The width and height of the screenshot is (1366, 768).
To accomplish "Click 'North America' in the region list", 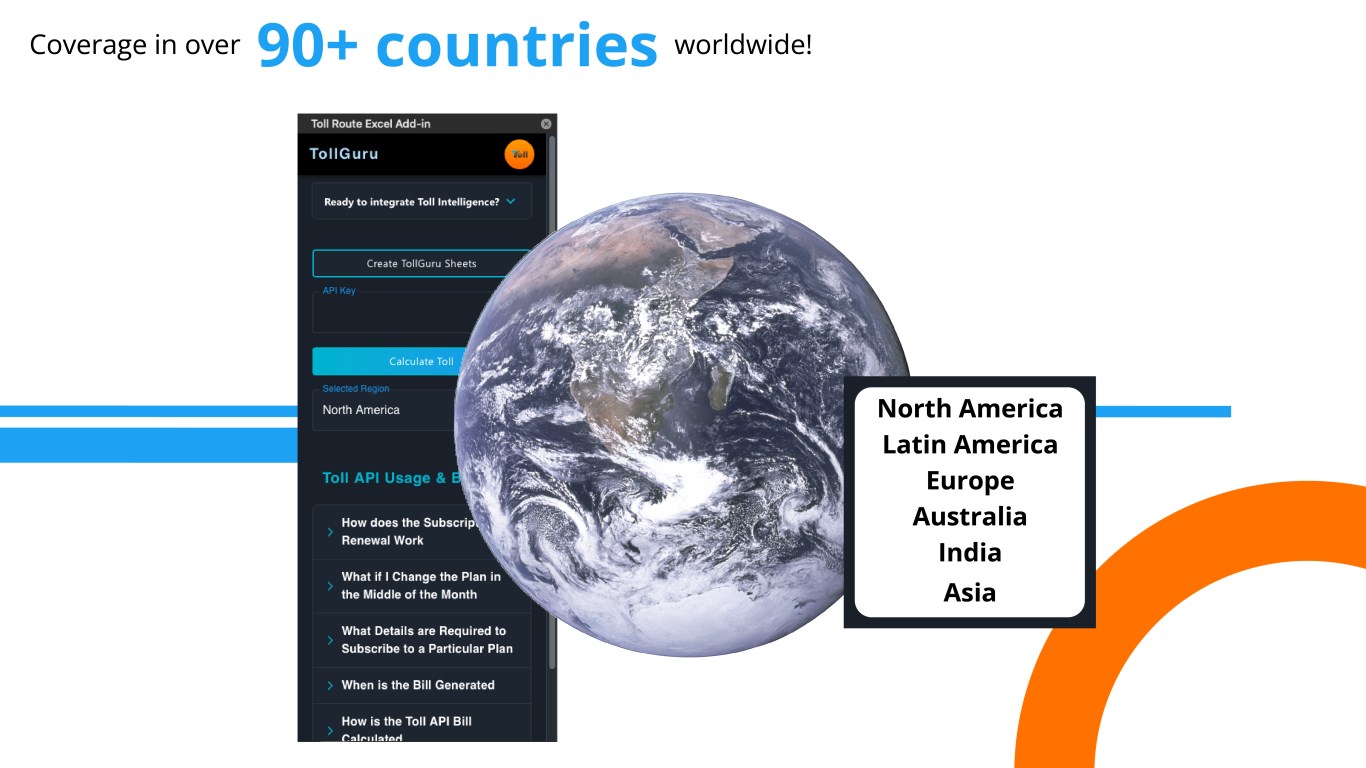I will (970, 408).
